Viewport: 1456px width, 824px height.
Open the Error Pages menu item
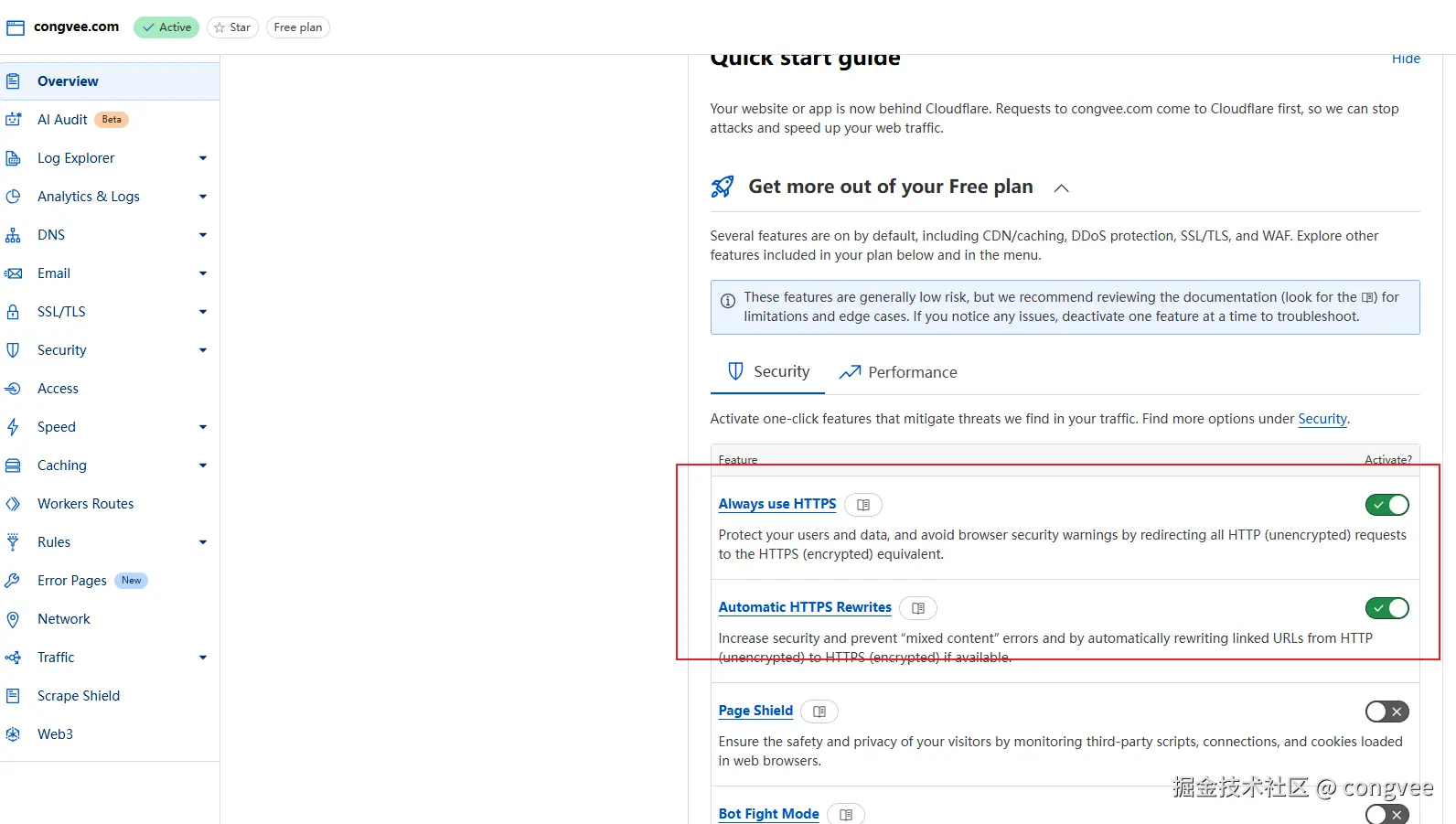(110, 581)
